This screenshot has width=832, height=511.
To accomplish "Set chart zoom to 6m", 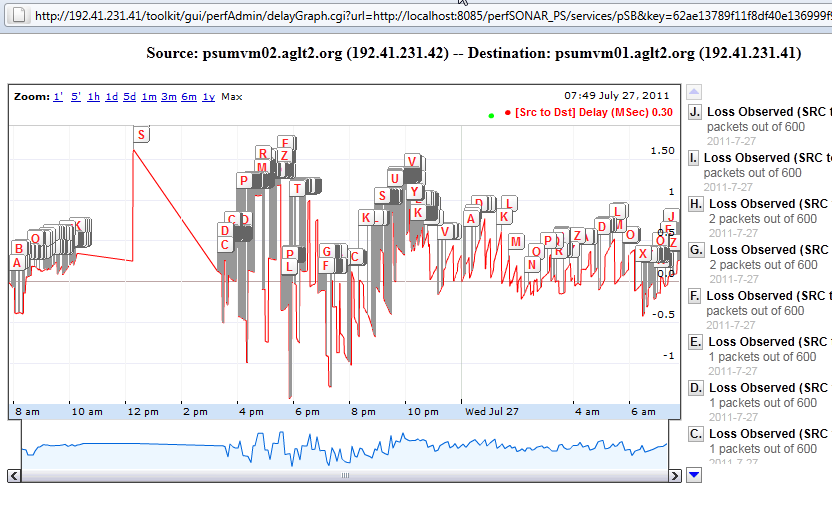I will (189, 97).
